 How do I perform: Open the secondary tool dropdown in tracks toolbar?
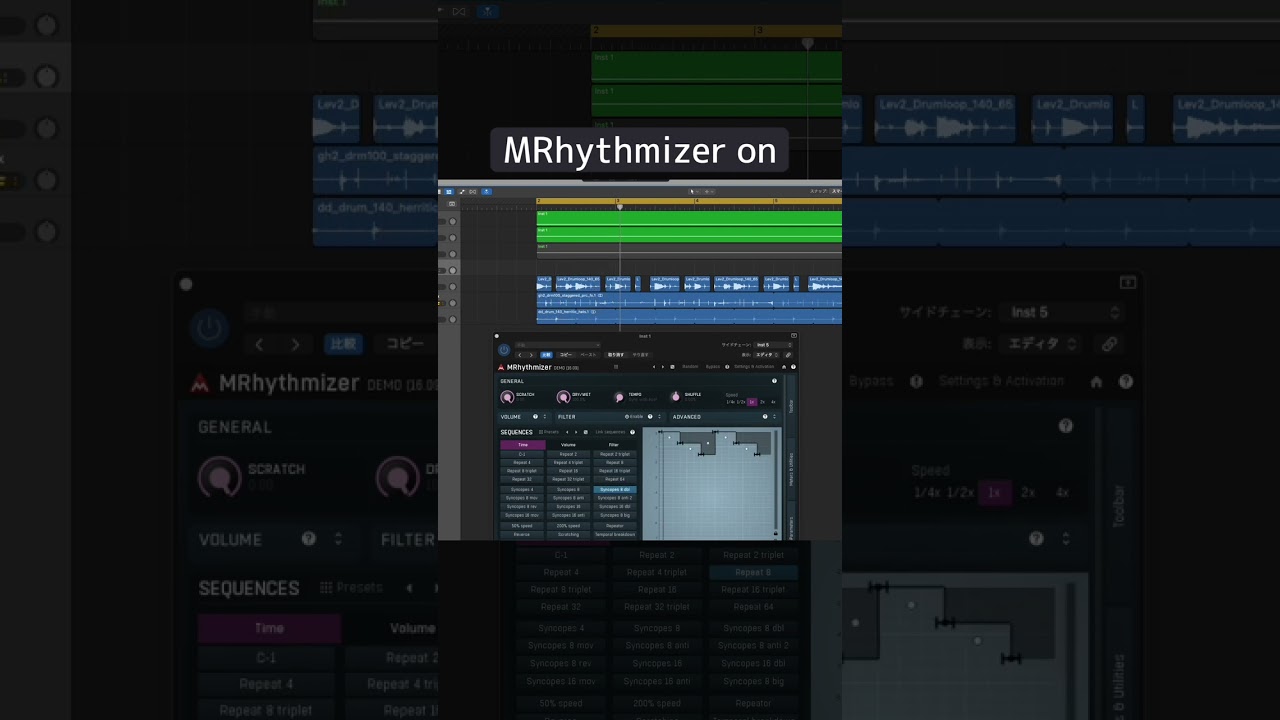point(709,191)
